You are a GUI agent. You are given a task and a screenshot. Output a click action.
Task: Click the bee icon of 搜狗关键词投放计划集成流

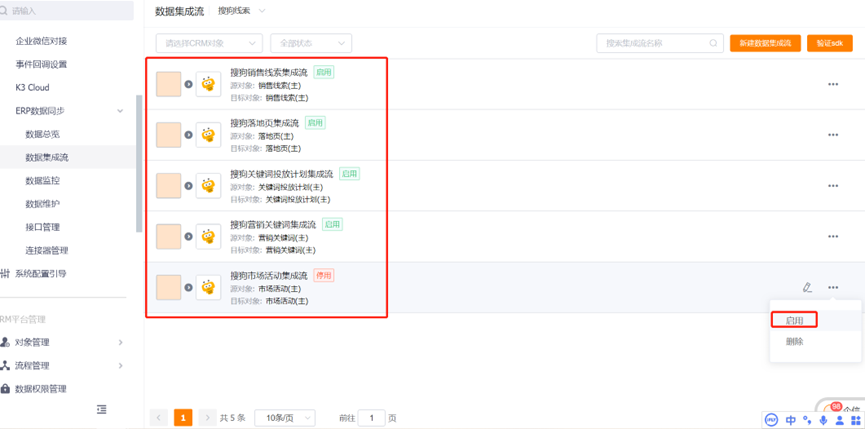click(x=209, y=186)
